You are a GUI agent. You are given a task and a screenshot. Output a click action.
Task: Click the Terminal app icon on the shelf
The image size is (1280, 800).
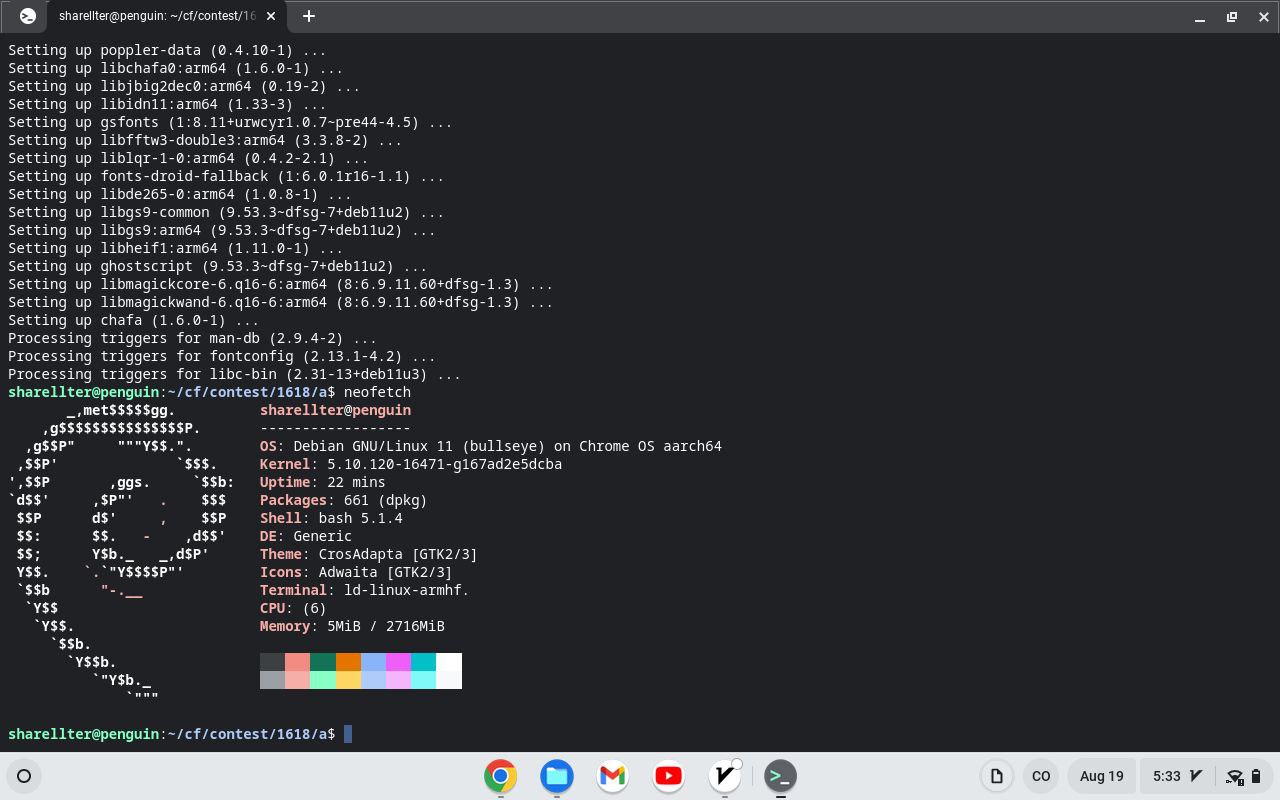(781, 776)
